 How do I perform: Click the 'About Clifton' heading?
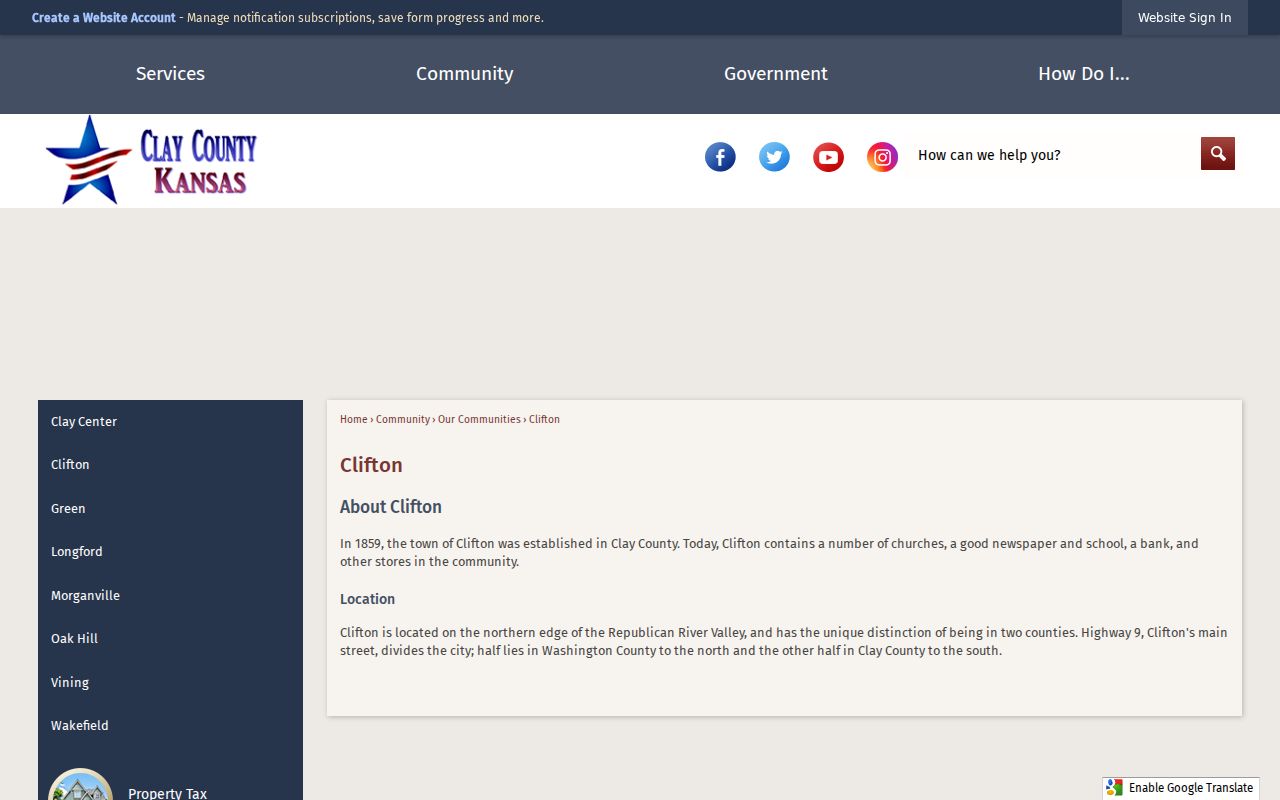(x=391, y=507)
